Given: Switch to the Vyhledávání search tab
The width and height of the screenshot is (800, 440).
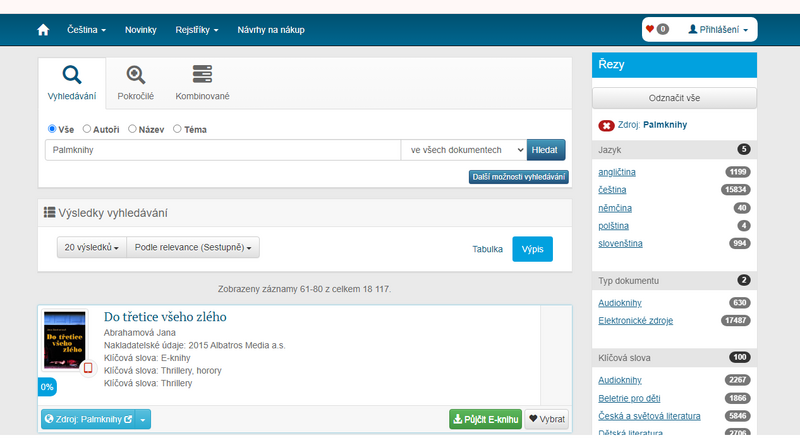Looking at the screenshot, I should [72, 83].
